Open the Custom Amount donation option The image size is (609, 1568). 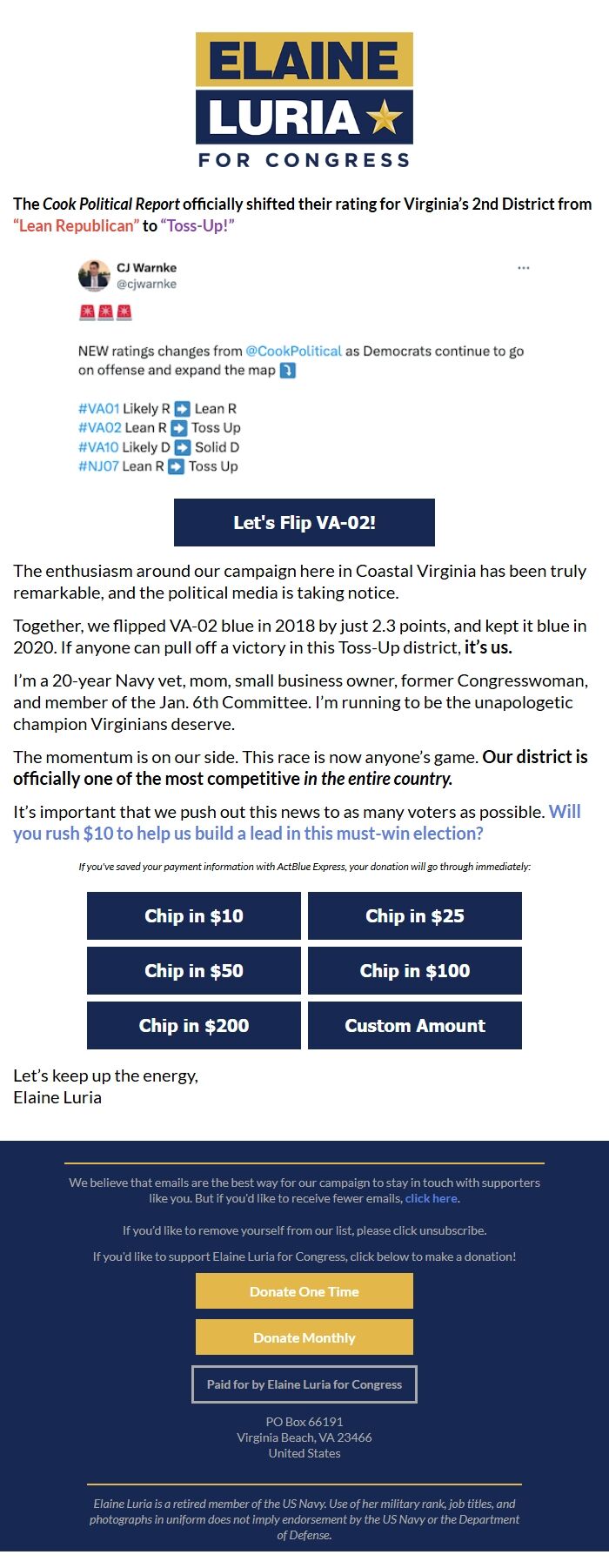[x=414, y=1025]
